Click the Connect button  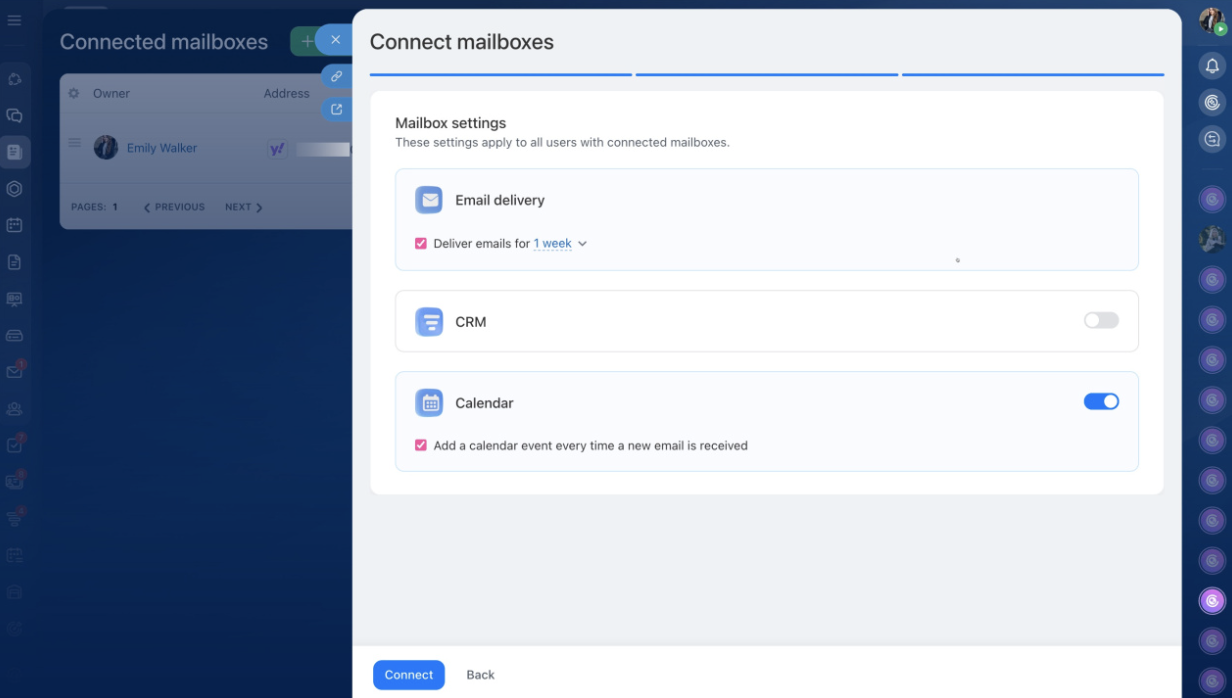(x=408, y=675)
